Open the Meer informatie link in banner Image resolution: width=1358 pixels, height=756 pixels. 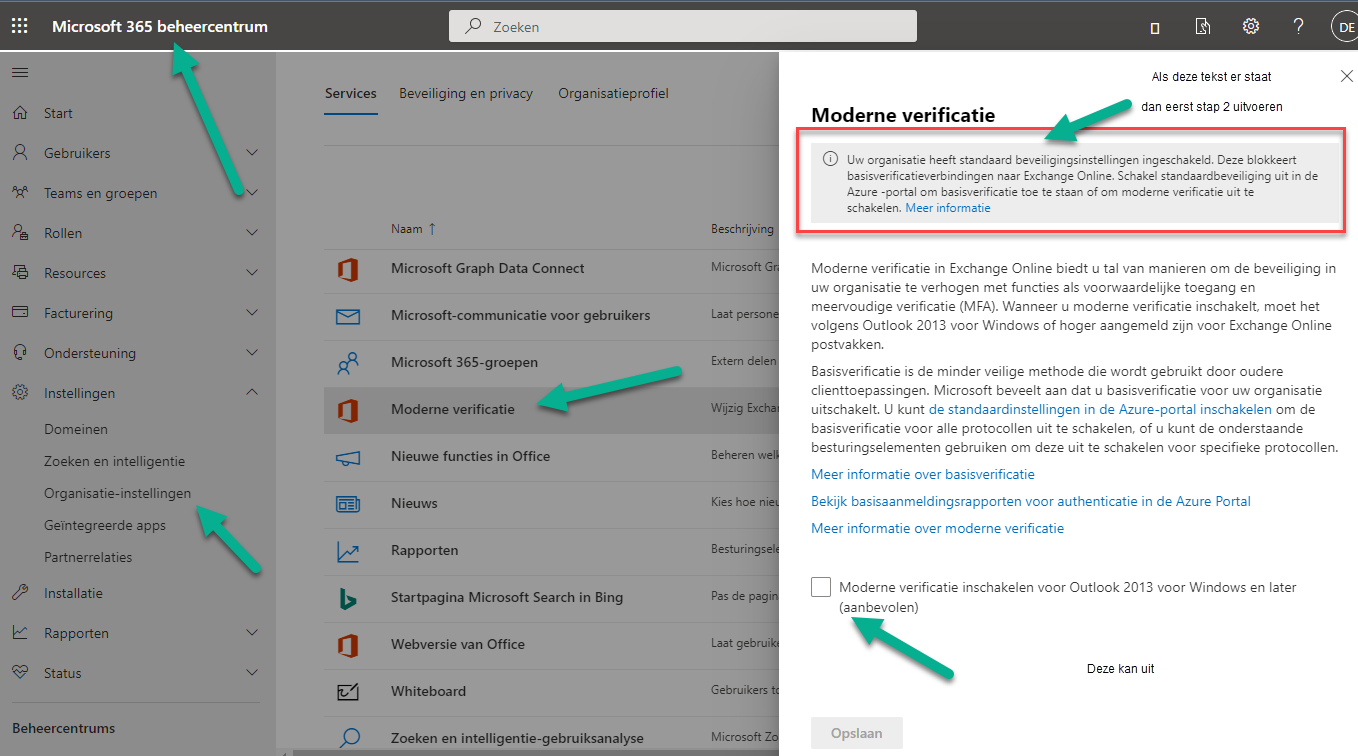(x=948, y=208)
